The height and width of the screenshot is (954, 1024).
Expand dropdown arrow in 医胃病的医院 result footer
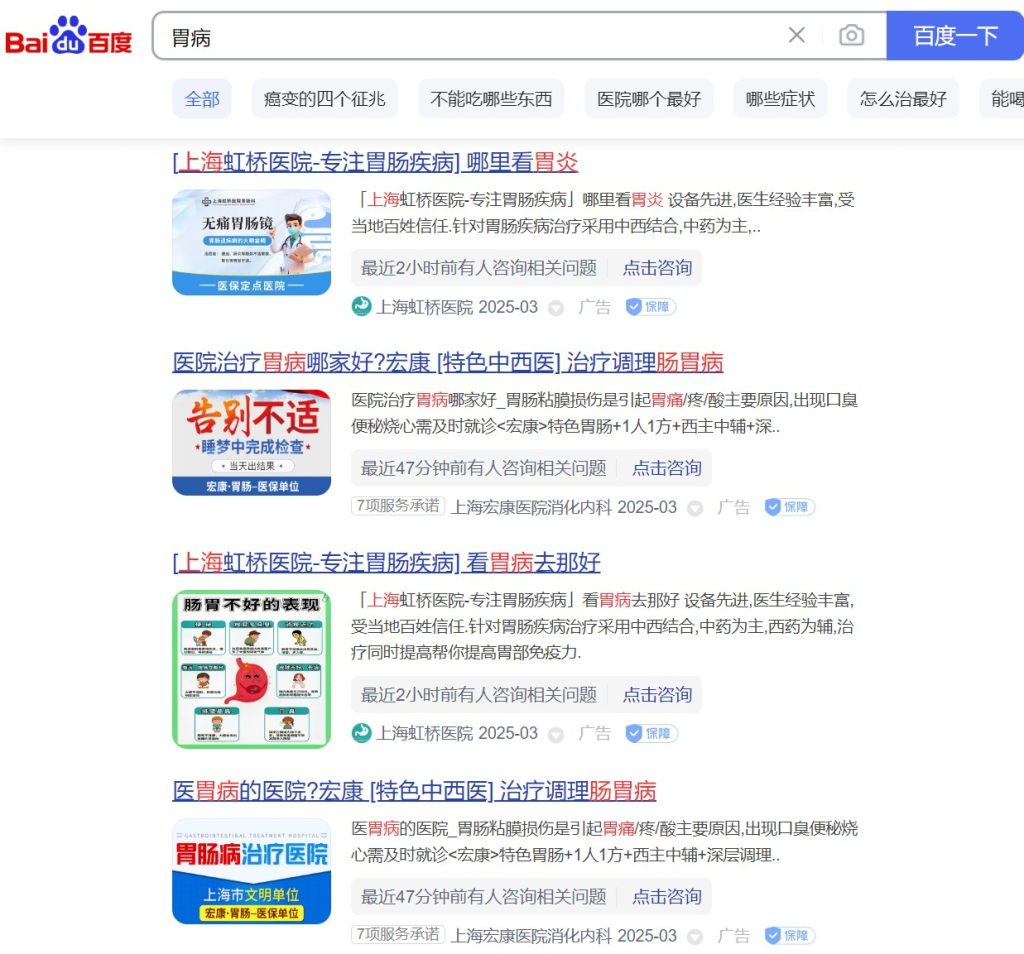(695, 936)
